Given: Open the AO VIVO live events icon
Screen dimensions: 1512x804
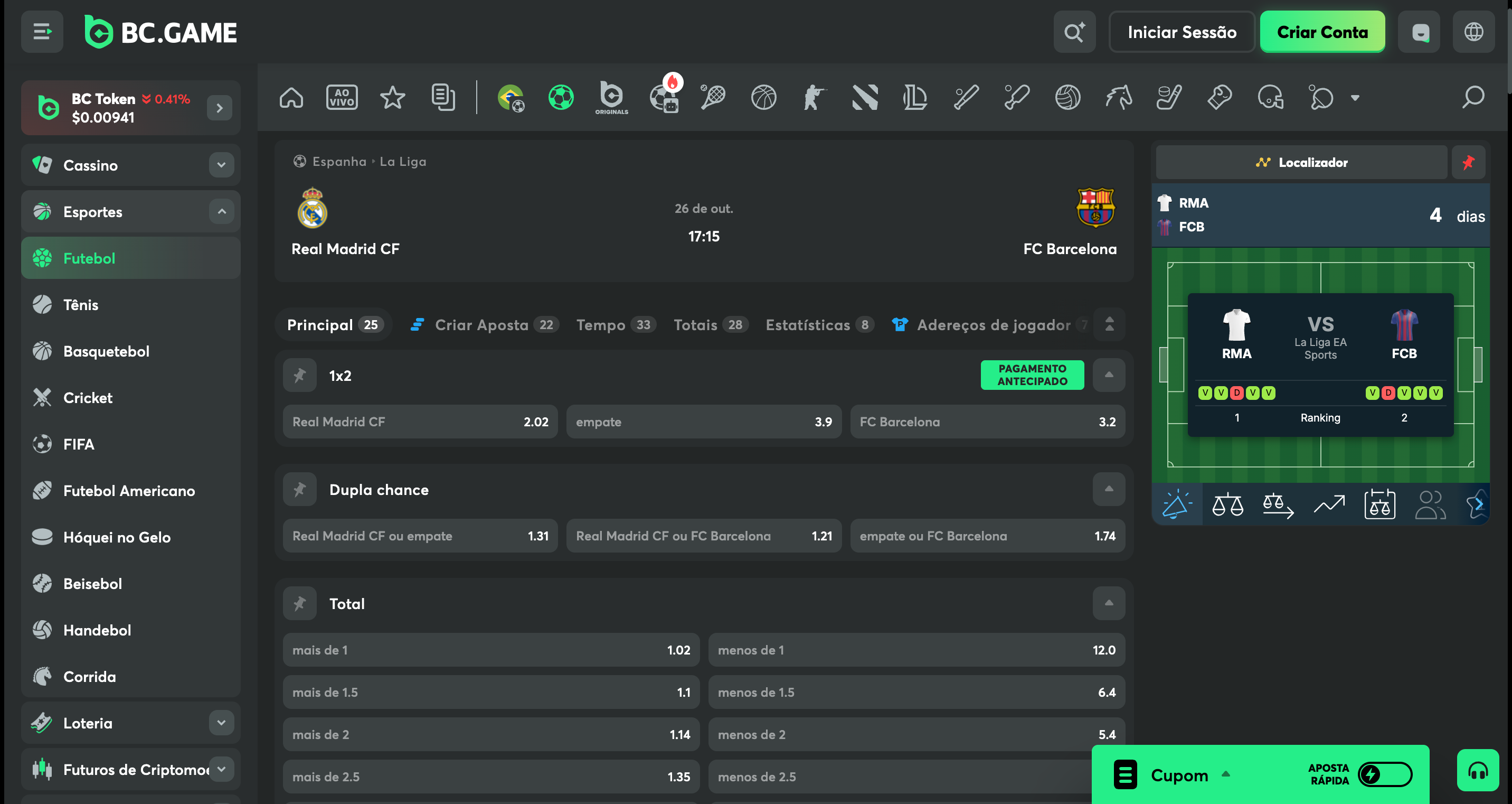Looking at the screenshot, I should (x=342, y=98).
